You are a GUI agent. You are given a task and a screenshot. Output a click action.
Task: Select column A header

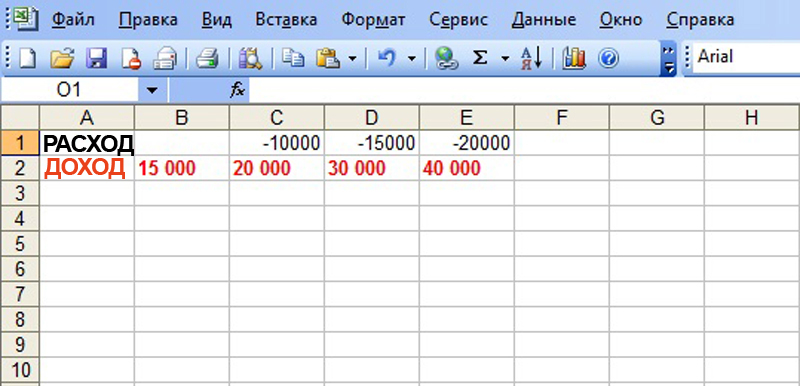pyautogui.click(x=87, y=118)
